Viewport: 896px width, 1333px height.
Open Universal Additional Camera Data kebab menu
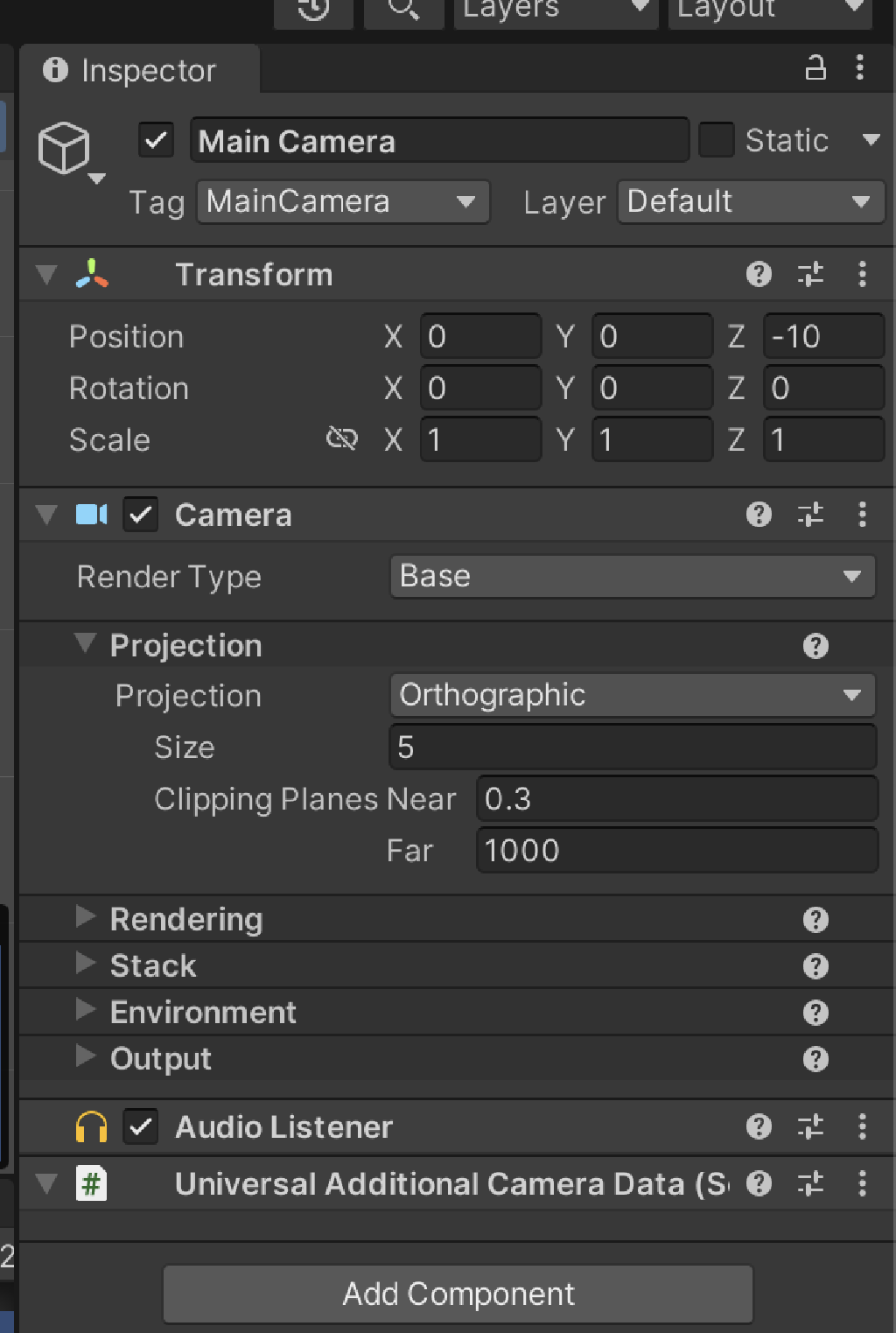(x=863, y=1183)
